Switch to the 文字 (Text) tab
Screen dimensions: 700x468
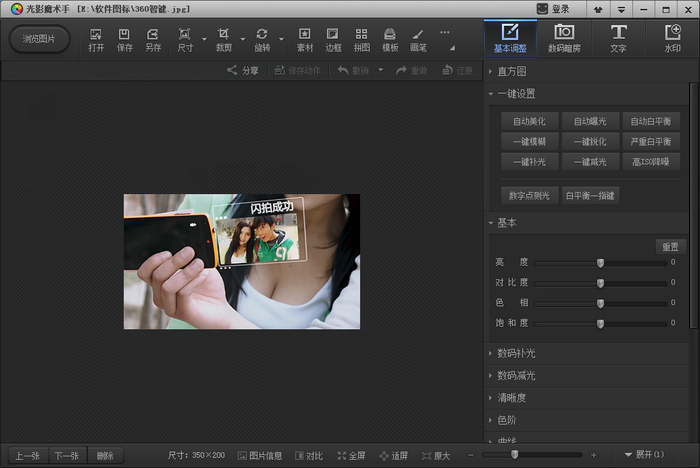click(618, 39)
